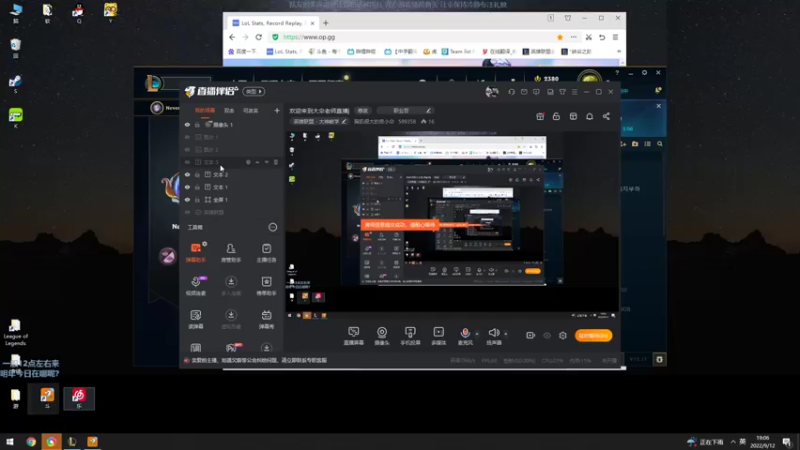Switch to third scene tab
Screen dimensions: 800x450
[x=251, y=110]
